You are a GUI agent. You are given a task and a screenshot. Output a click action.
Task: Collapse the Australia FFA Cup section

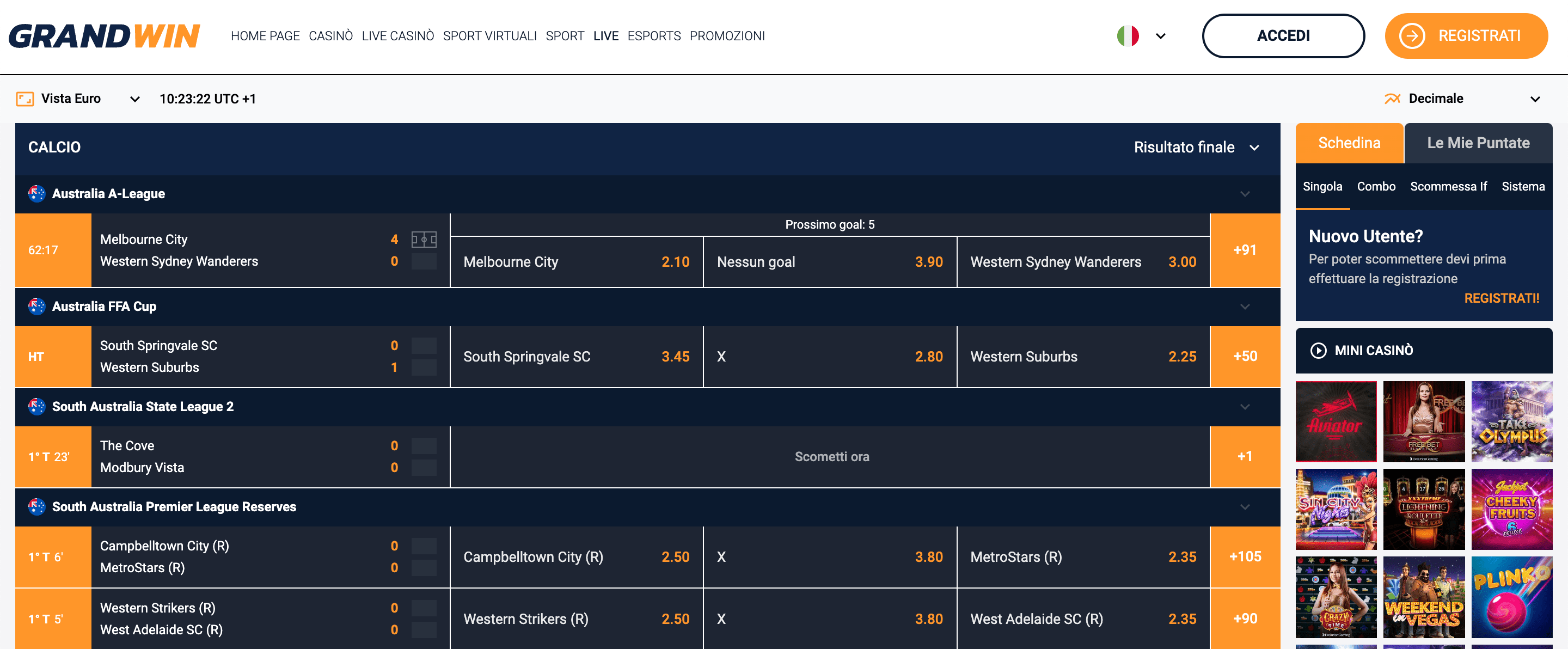pyautogui.click(x=1245, y=307)
